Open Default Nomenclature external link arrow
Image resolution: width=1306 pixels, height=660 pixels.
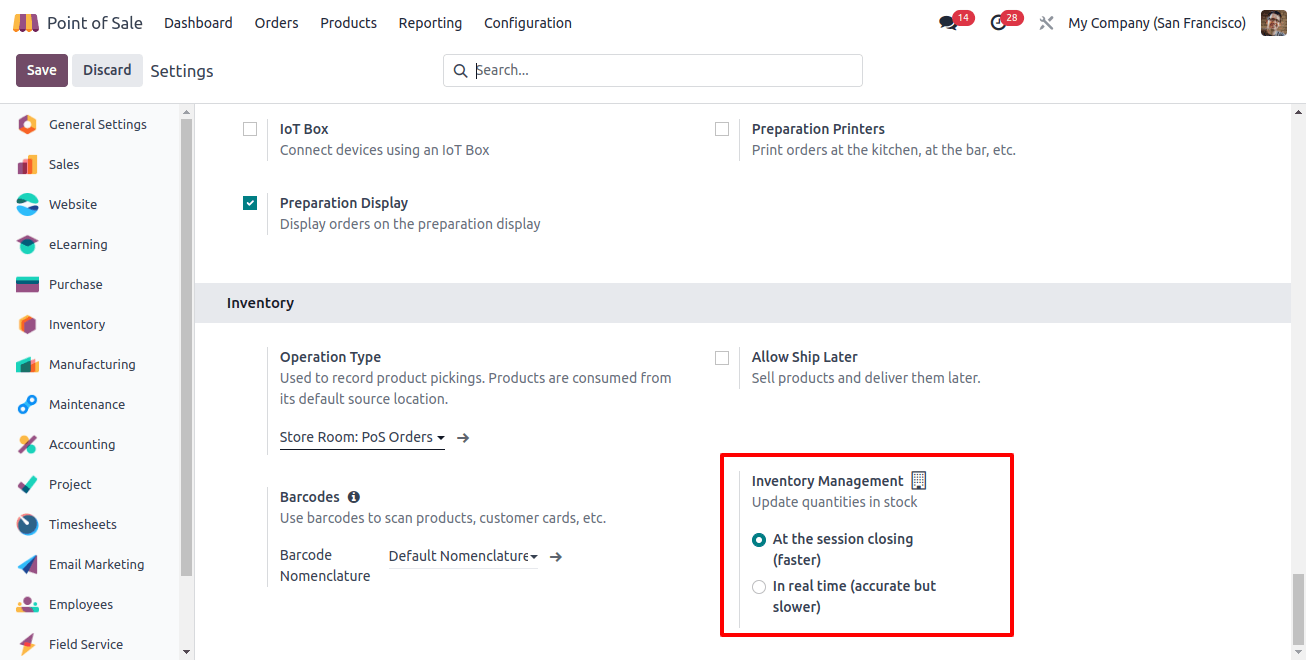(556, 557)
